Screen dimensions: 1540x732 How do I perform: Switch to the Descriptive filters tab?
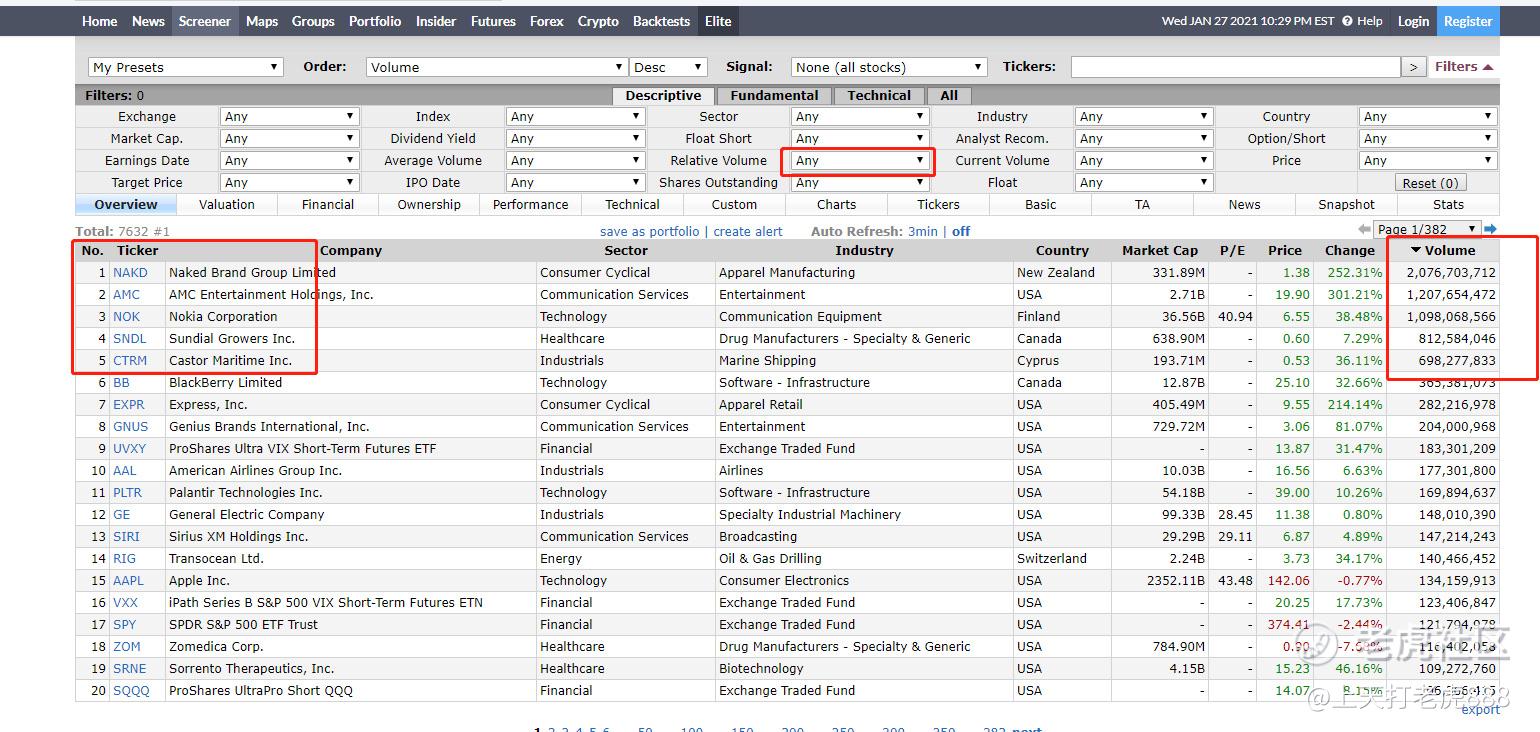(663, 96)
